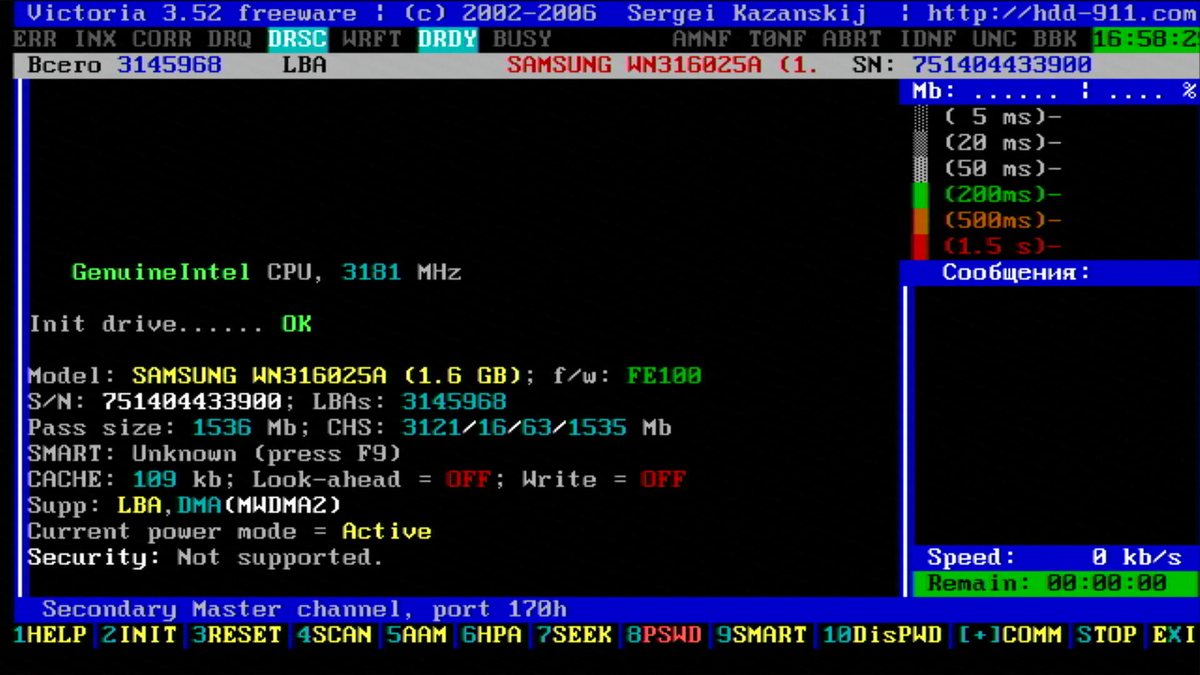Open 9SMART from the function key bar
1200x675 pixels.
[762, 635]
